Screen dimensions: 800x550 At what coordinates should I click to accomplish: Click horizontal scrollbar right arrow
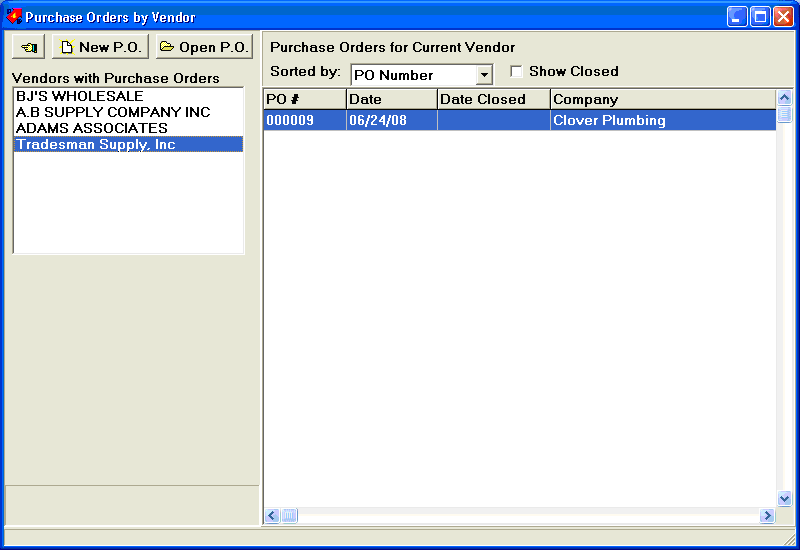pyautogui.click(x=767, y=516)
